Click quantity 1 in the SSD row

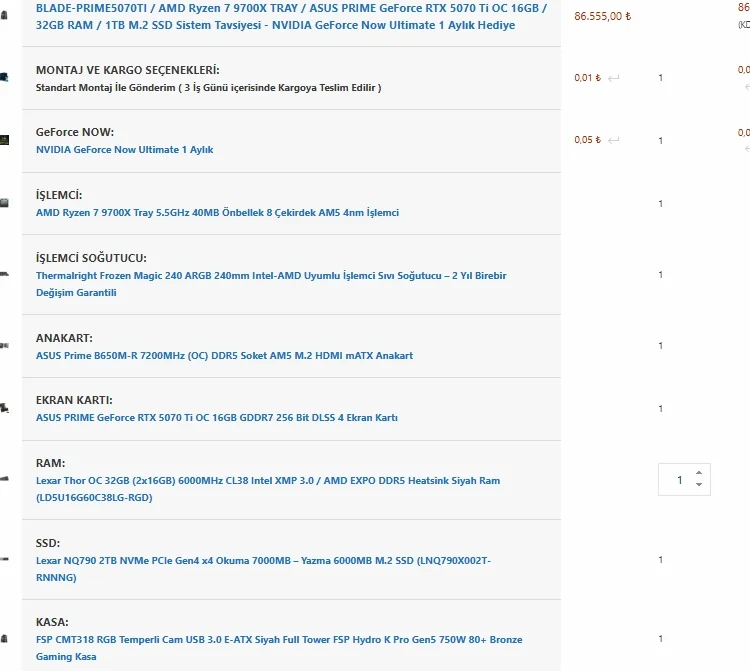[661, 560]
